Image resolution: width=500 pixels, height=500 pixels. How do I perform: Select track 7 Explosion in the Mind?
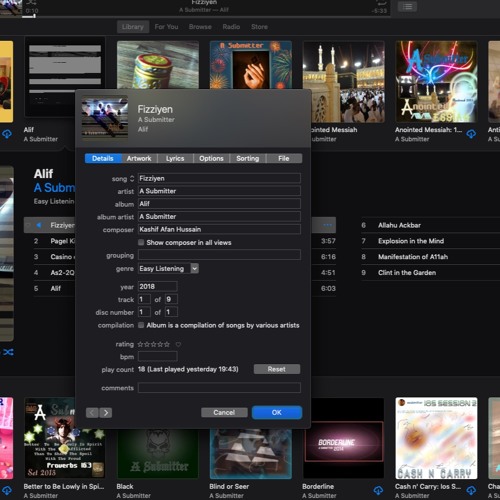430,241
